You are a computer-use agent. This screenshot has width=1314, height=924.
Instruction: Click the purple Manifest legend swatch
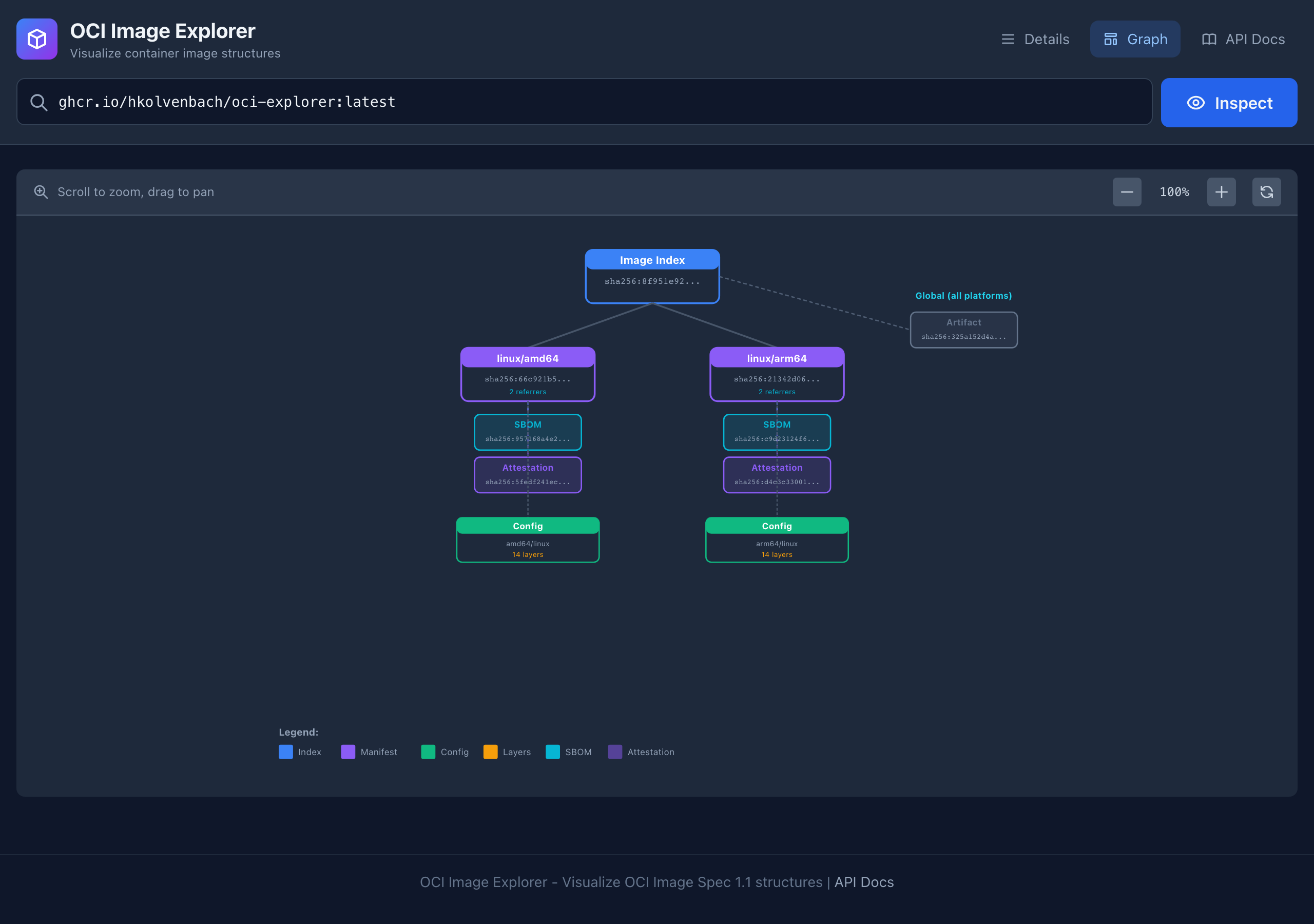point(348,752)
